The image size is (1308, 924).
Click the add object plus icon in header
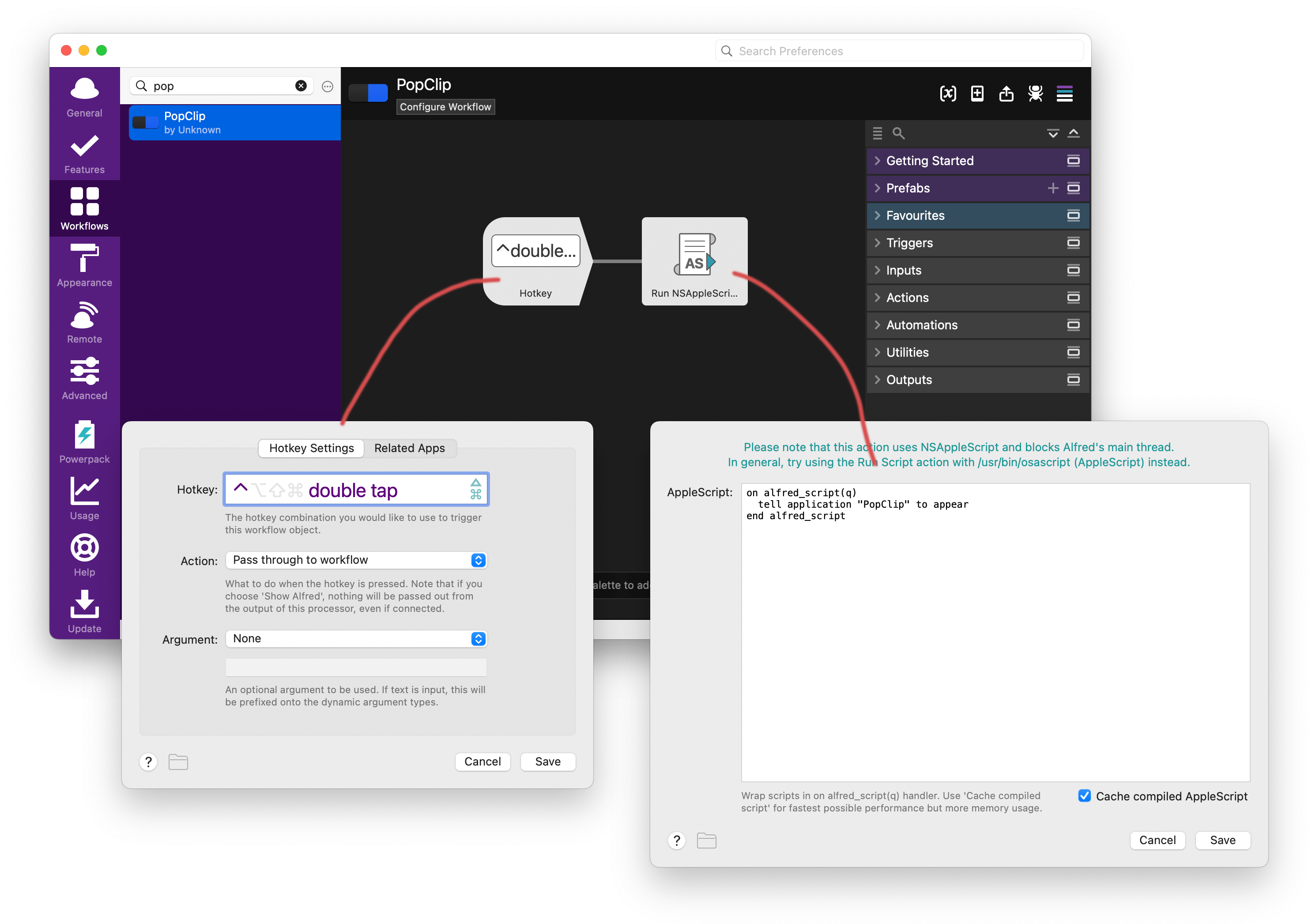(977, 94)
